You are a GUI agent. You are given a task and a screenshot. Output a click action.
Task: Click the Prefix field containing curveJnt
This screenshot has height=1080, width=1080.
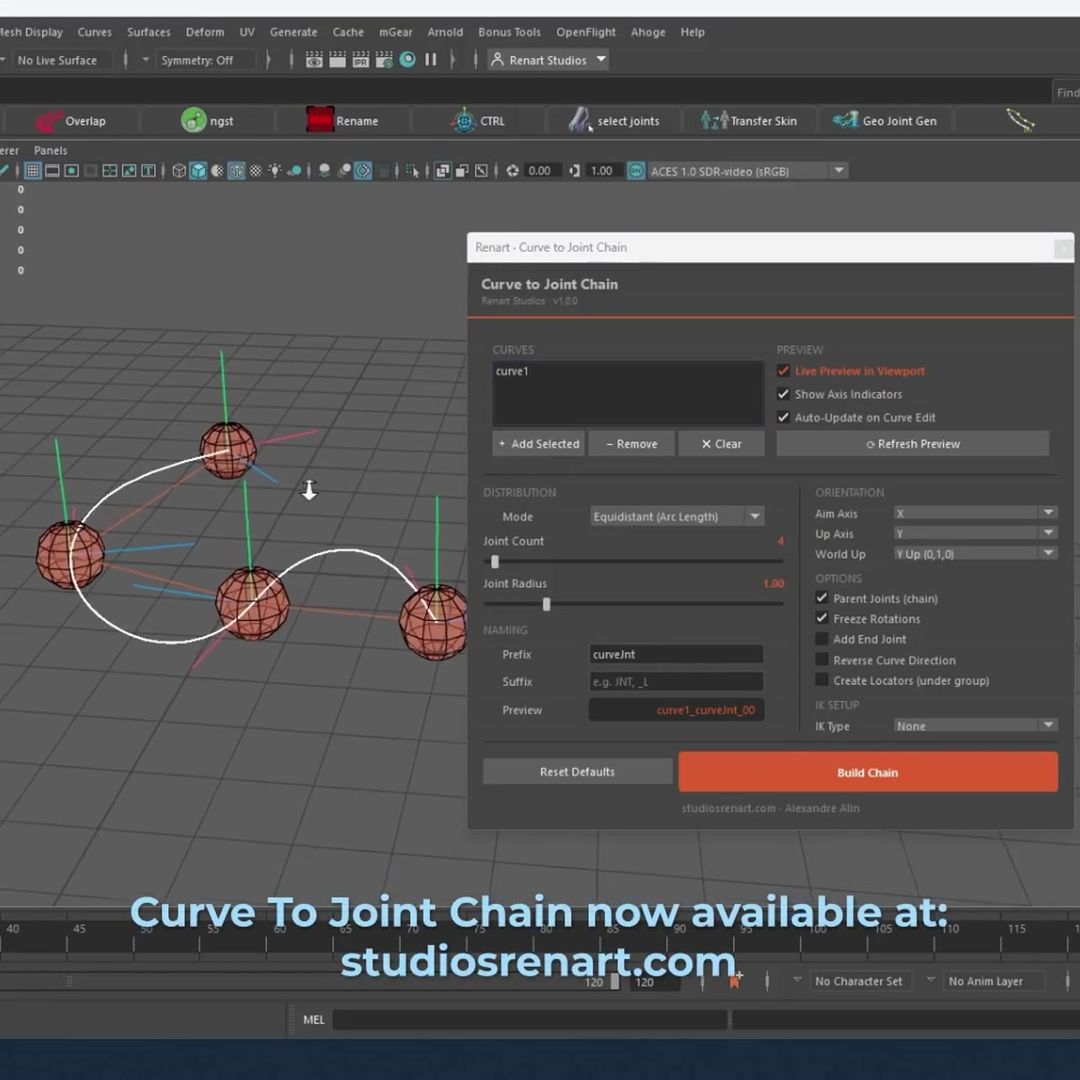(676, 654)
